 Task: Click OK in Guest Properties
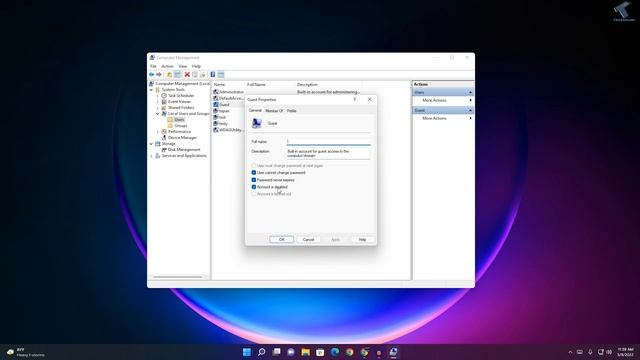tap(282, 240)
